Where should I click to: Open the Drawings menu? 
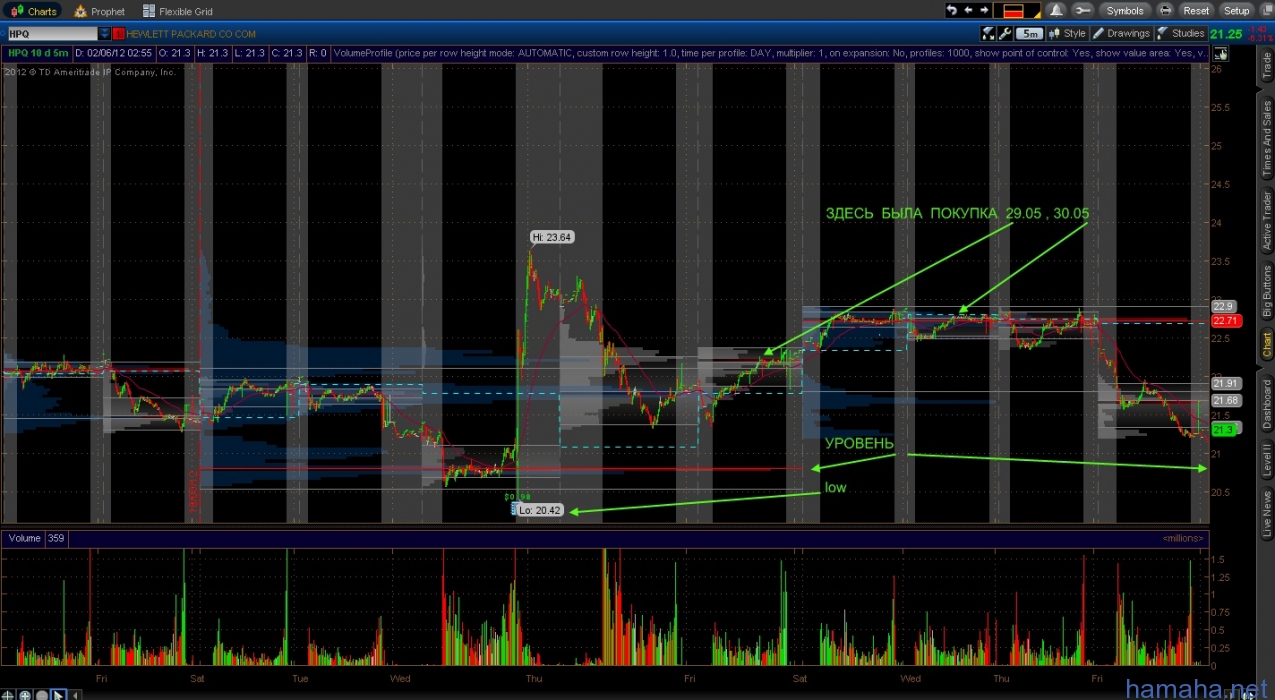pos(1121,33)
